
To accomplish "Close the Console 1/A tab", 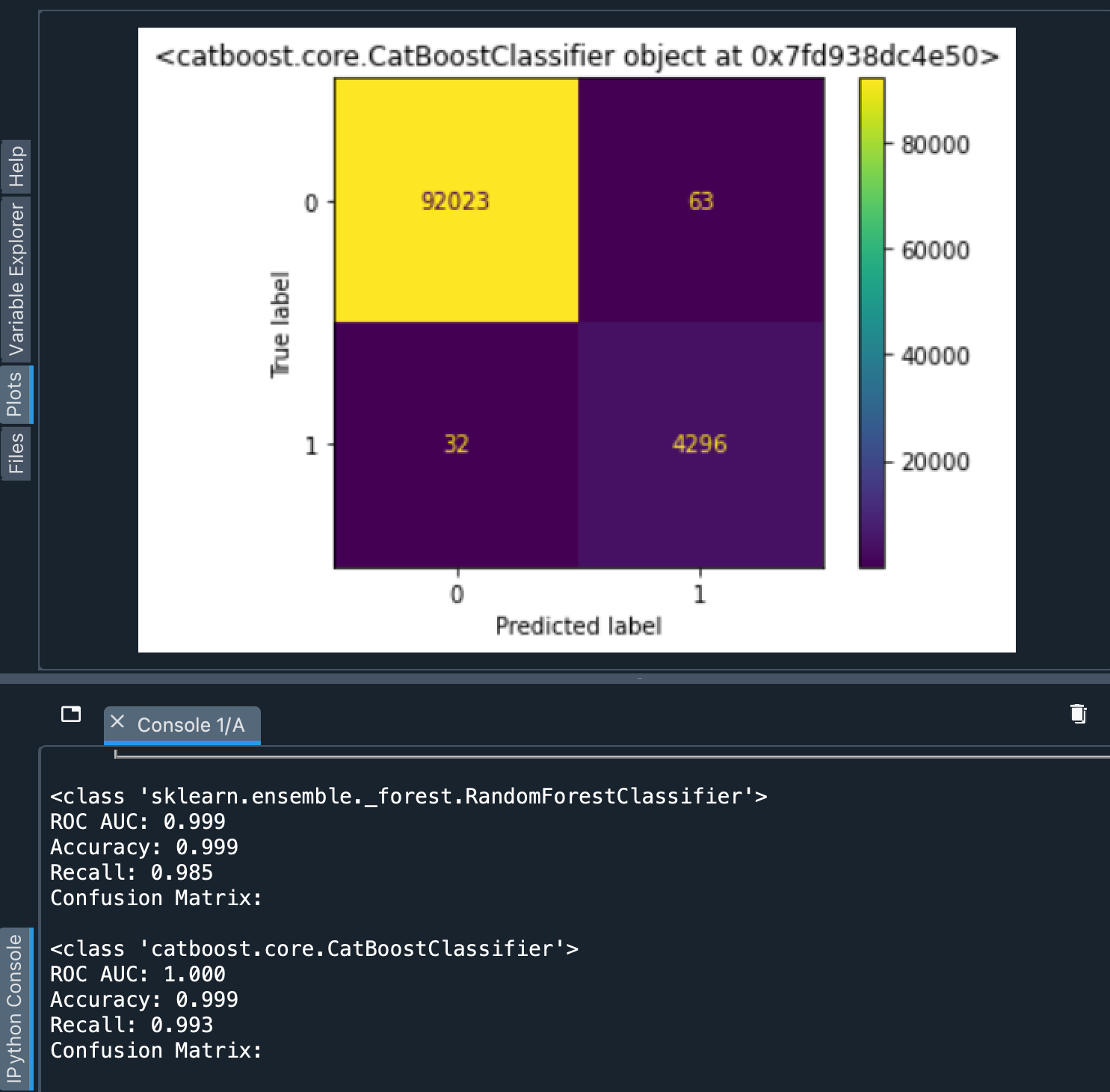I will coord(117,722).
